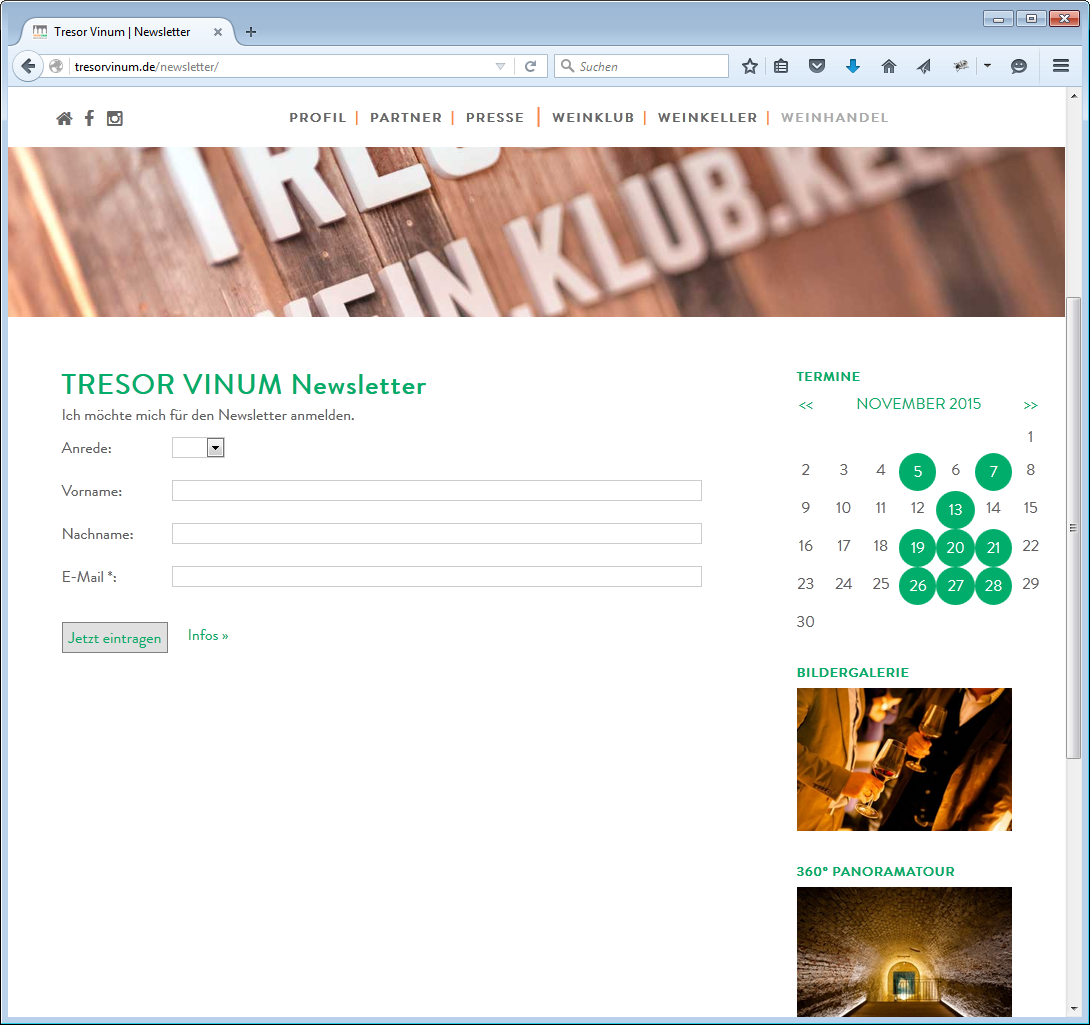Click the website home icon
The height and width of the screenshot is (1025, 1090).
click(x=64, y=118)
